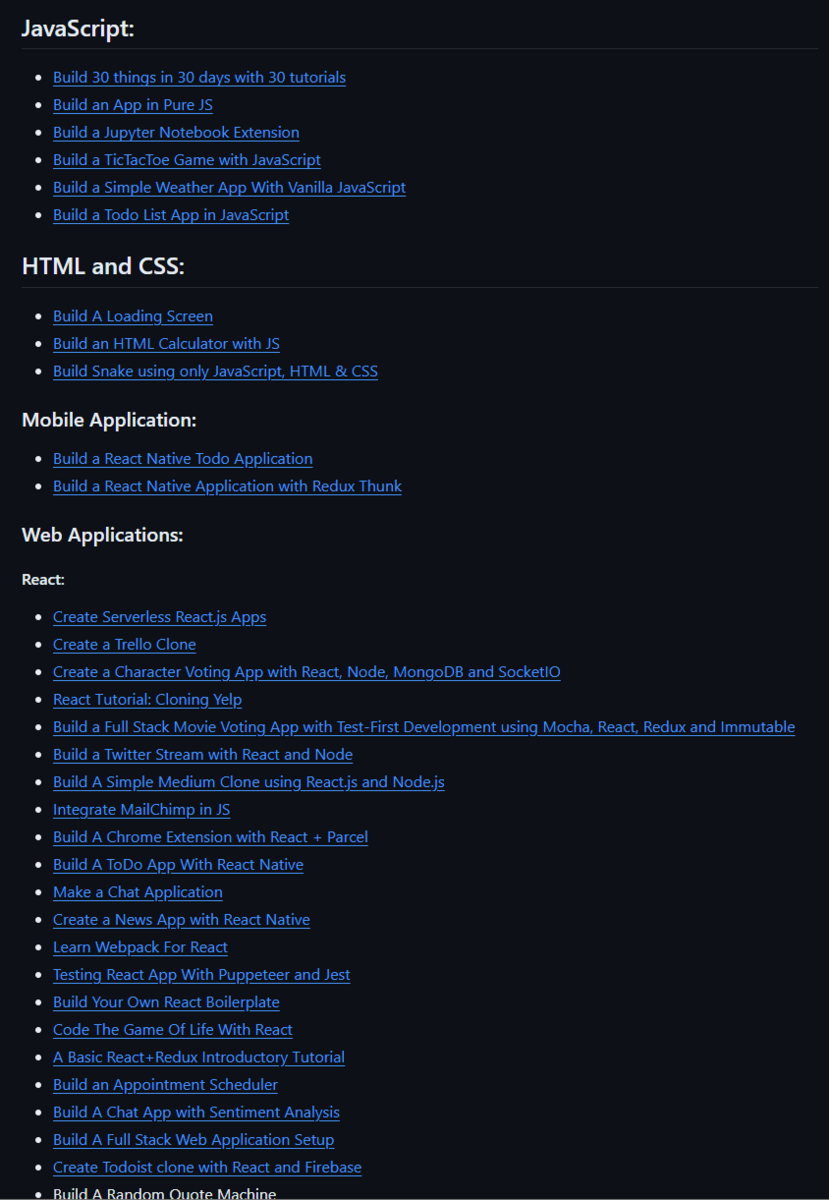
Task: Click 'Build a Twitter Stream with React and Node'
Action: pos(203,755)
